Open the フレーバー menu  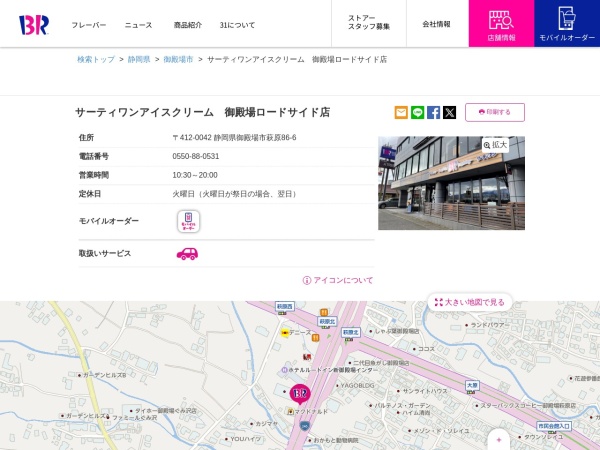tap(89, 25)
